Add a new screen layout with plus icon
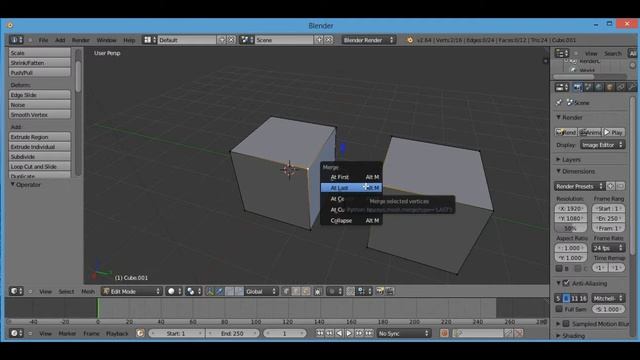640x360 pixels. (x=222, y=40)
